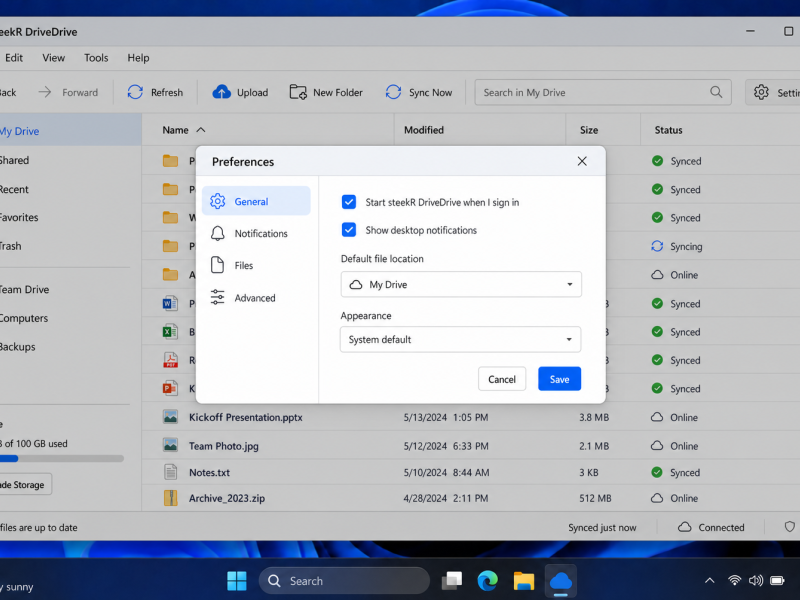Screen dimensions: 800x600
Task: Click the search magnifier in My Drive field
Action: tap(716, 92)
